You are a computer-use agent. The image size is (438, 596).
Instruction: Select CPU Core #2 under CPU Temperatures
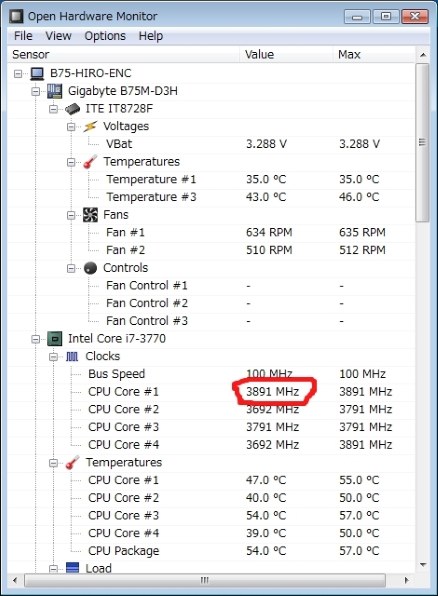tap(211, 498)
